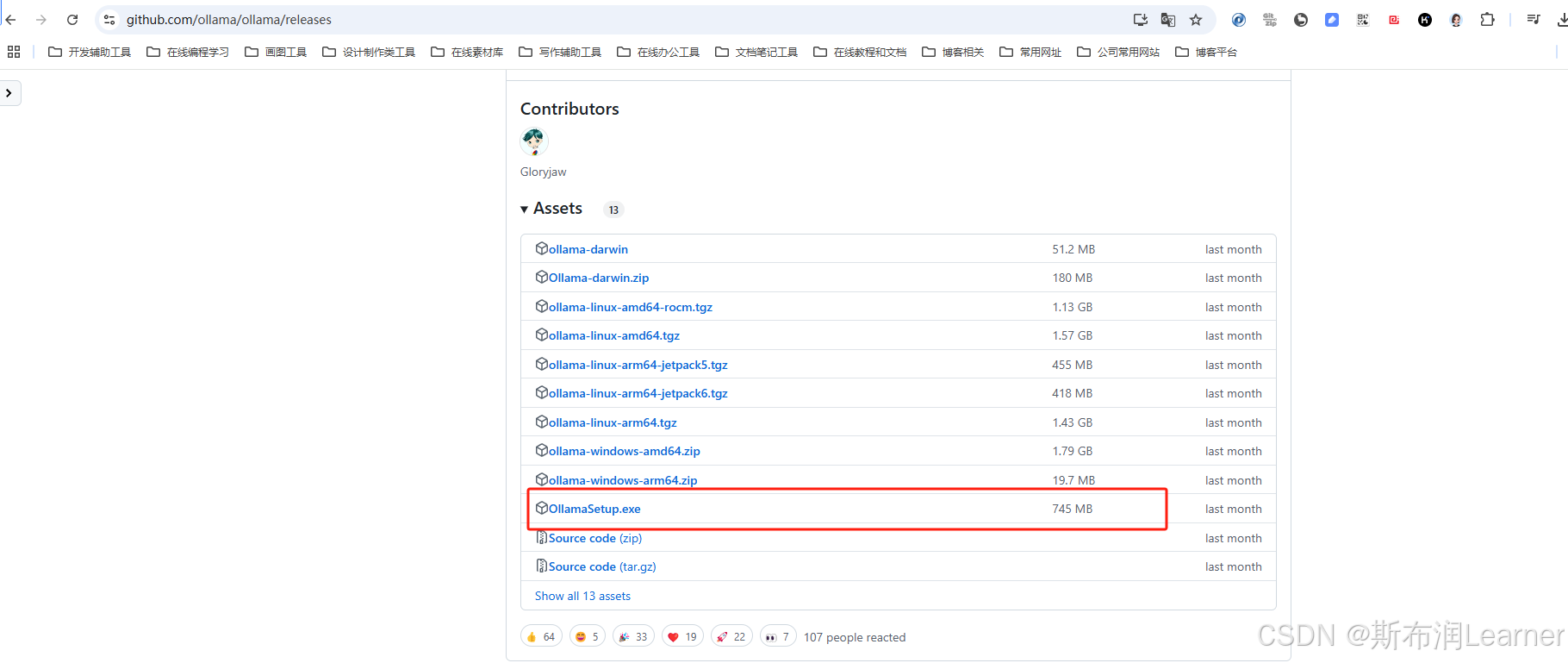Reload the GitHub releases page

point(72,19)
